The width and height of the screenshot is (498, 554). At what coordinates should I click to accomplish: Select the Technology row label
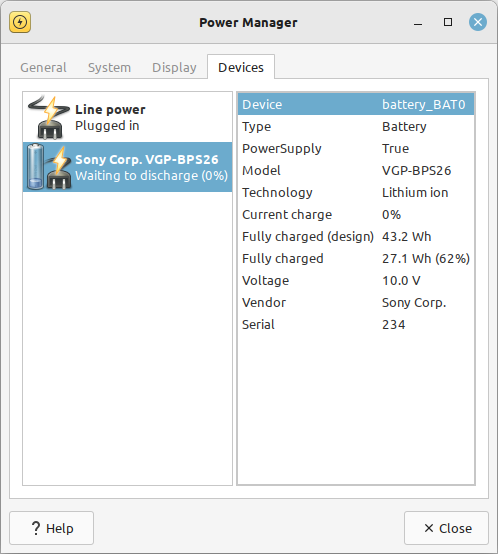coord(277,193)
